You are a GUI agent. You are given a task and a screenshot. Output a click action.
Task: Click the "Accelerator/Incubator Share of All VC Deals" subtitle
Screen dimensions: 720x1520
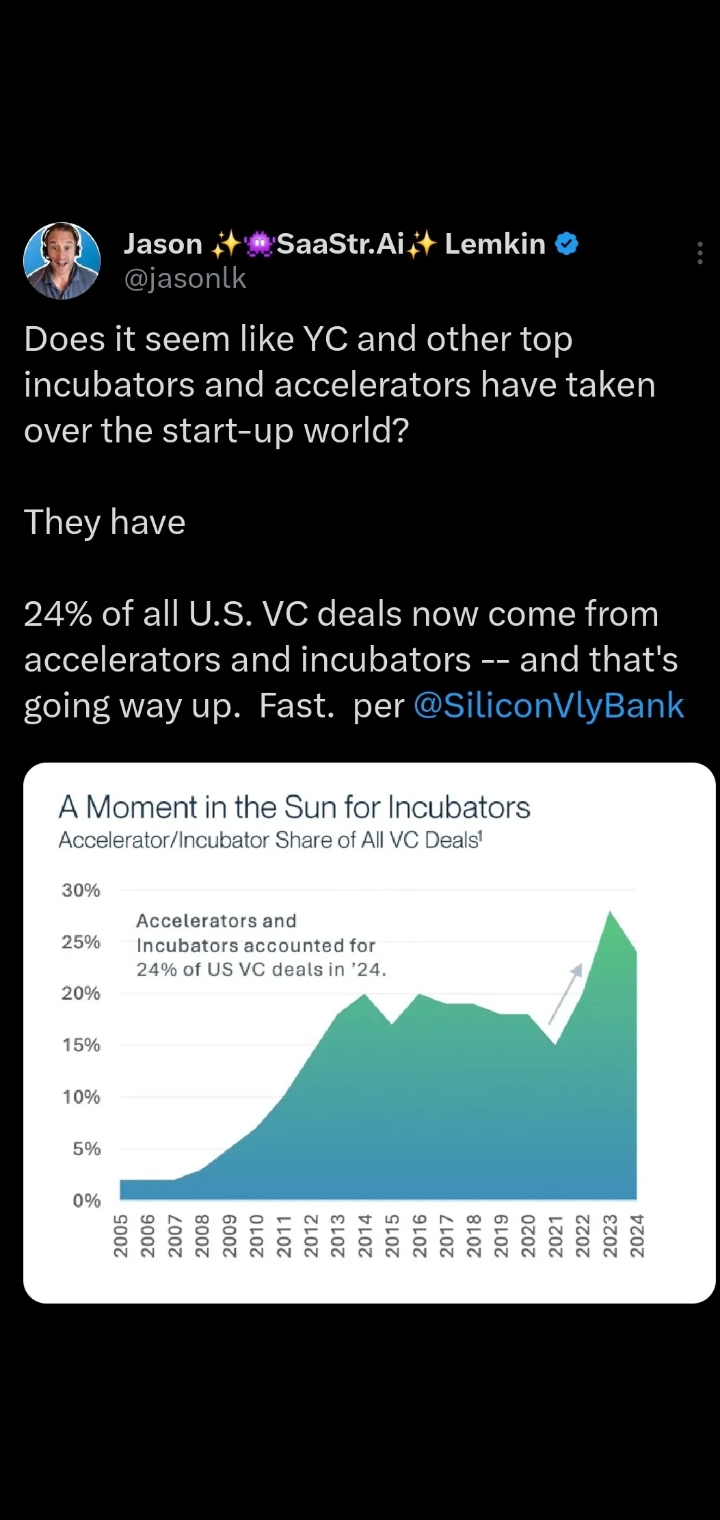[270, 840]
